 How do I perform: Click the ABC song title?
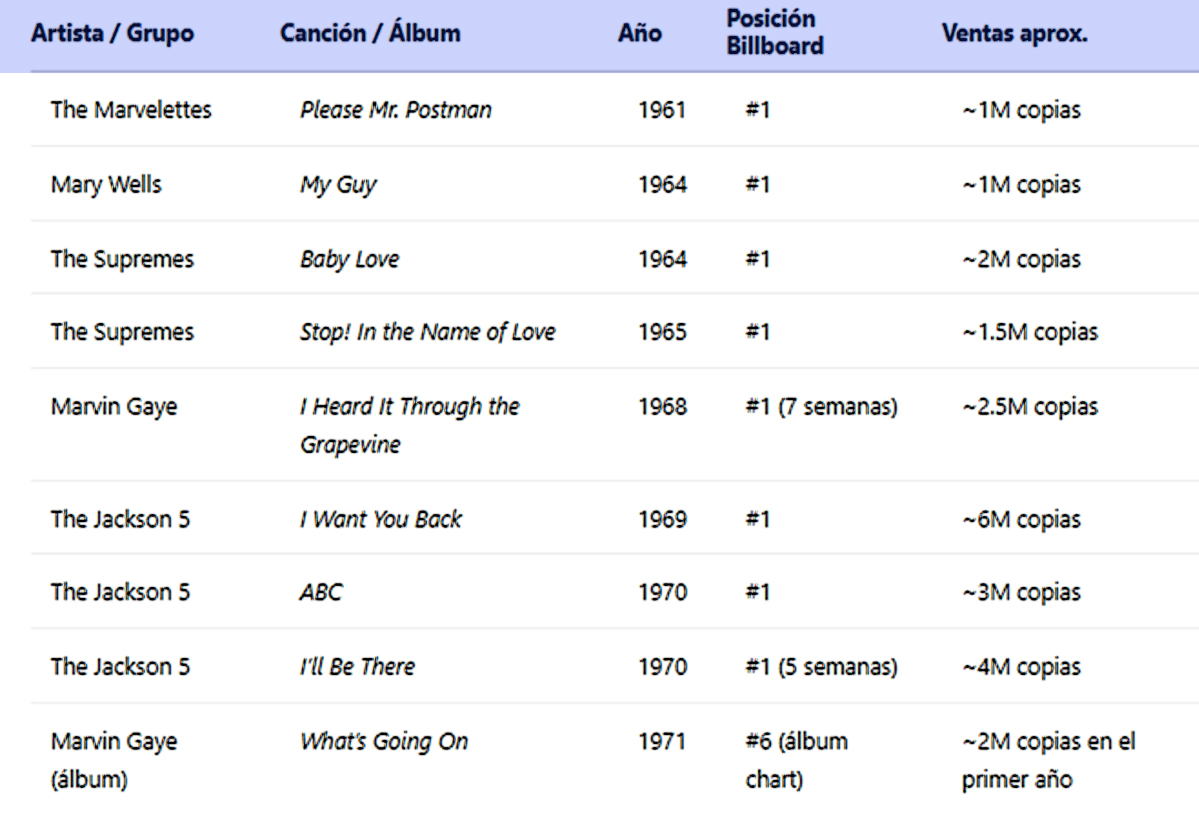(x=321, y=592)
